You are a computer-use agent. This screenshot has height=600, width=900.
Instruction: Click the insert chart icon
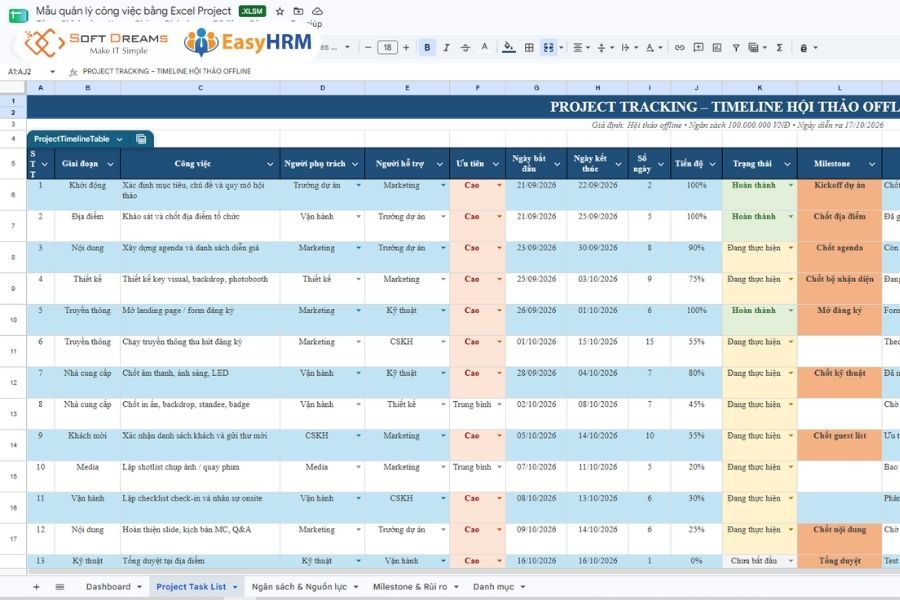717,48
